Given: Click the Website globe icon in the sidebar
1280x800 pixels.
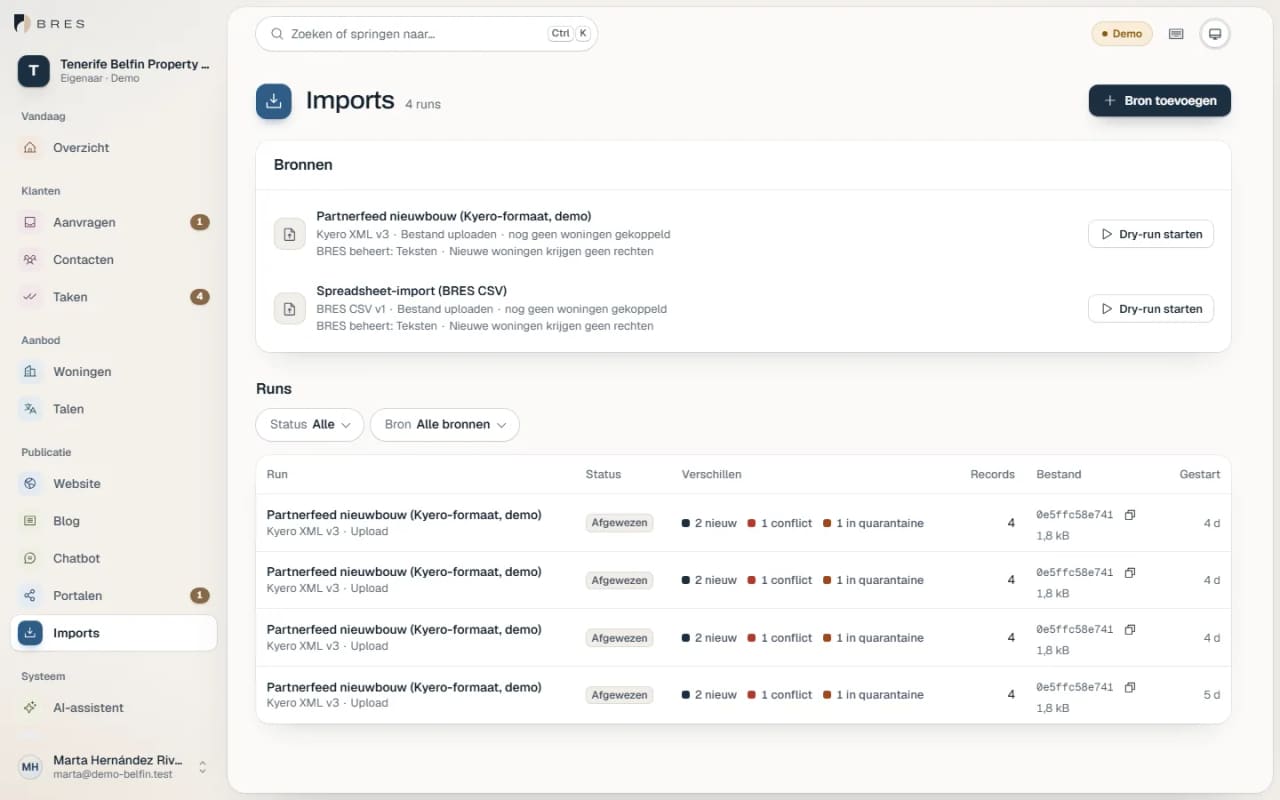Looking at the screenshot, I should tap(30, 484).
